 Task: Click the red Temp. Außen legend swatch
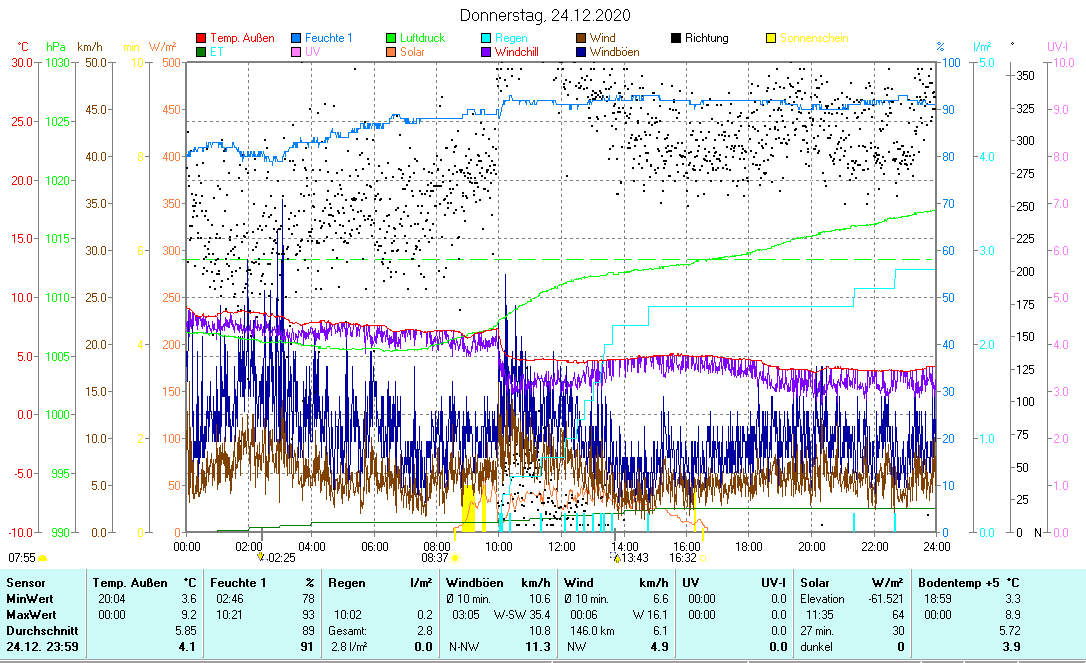click(201, 39)
